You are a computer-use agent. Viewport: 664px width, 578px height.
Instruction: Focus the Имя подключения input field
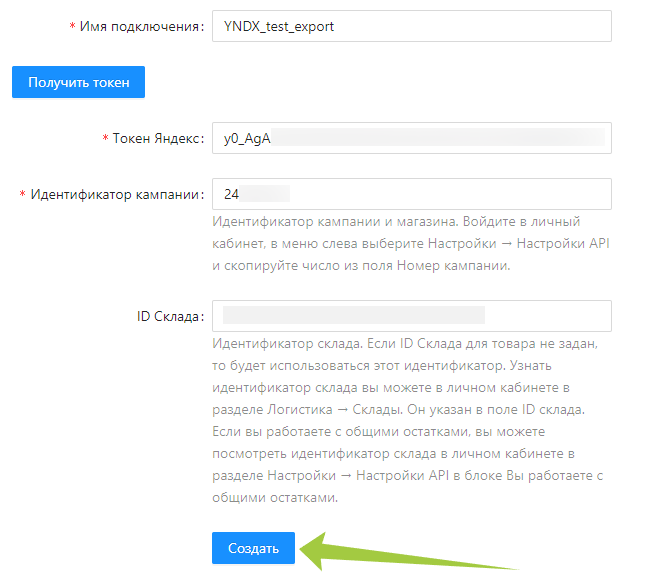[x=411, y=26]
